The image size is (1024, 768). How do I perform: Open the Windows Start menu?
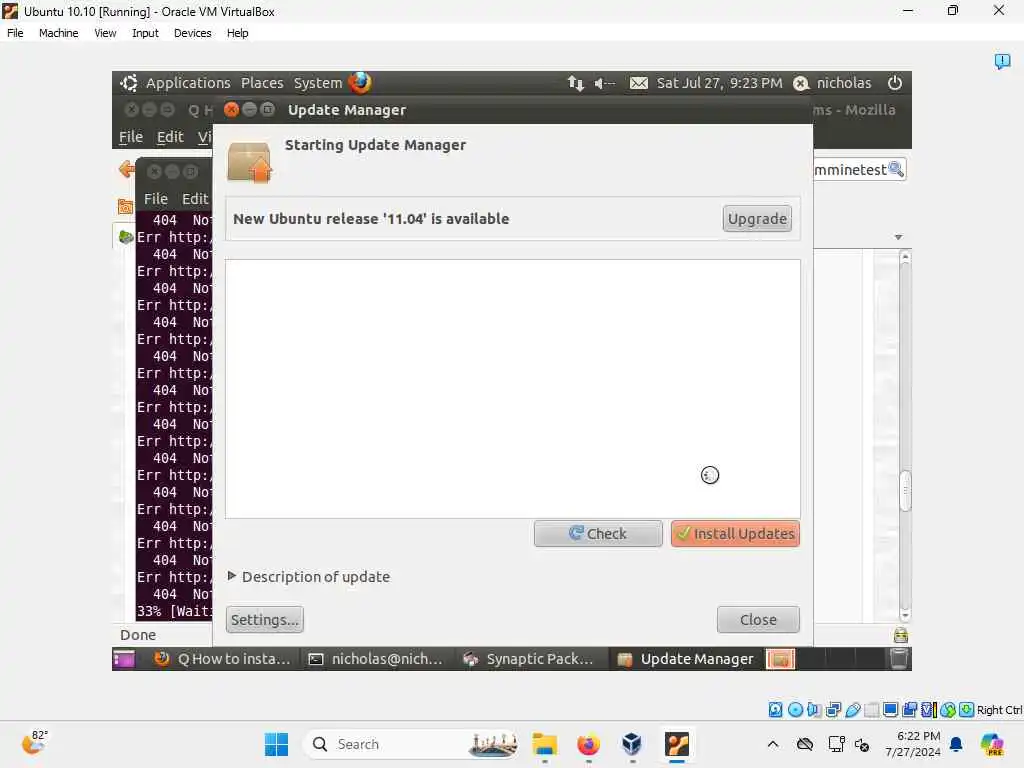pos(276,744)
